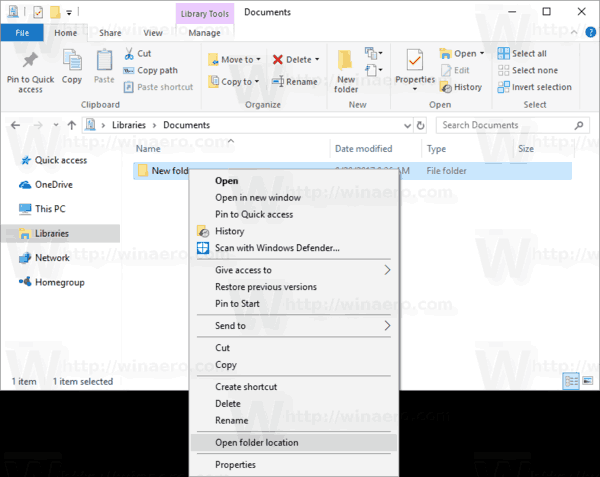Click the Paste ribbon button
Viewport: 600px width, 477px height.
104,67
